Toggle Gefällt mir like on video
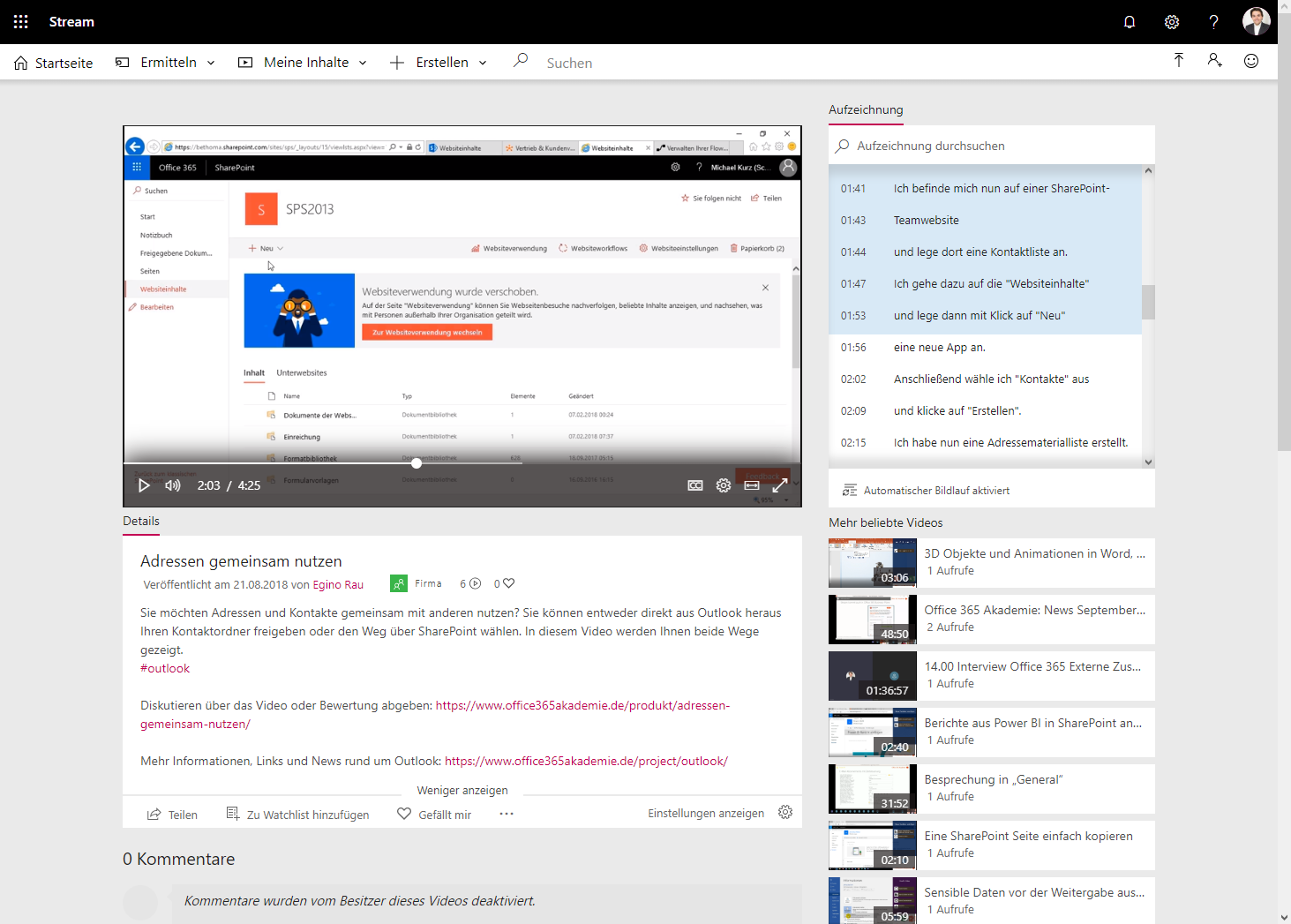 point(434,815)
